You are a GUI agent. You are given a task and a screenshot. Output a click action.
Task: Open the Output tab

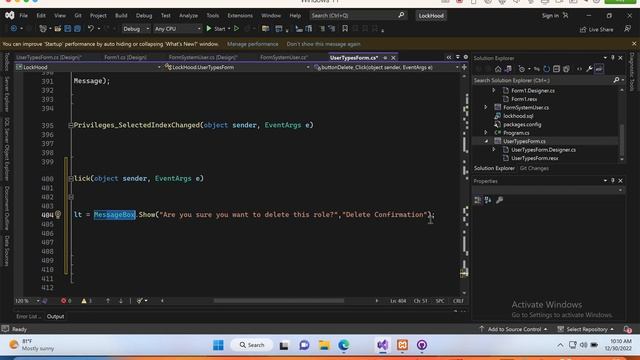coord(55,316)
